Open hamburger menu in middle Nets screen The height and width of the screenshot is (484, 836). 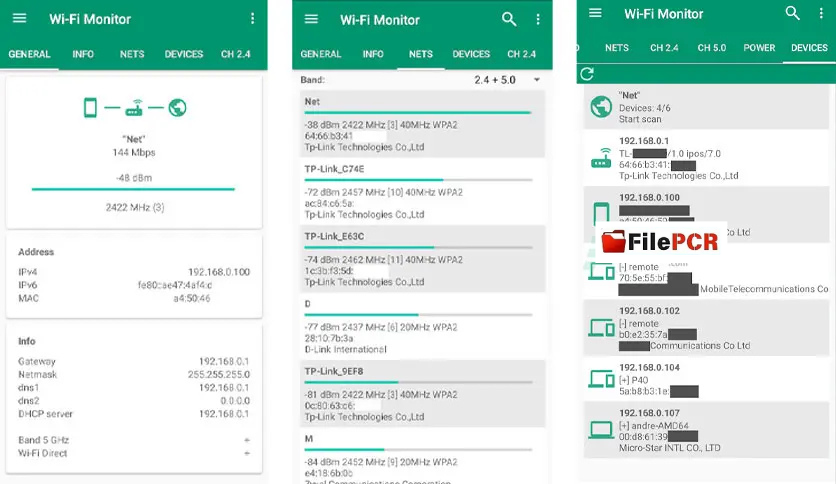point(311,20)
